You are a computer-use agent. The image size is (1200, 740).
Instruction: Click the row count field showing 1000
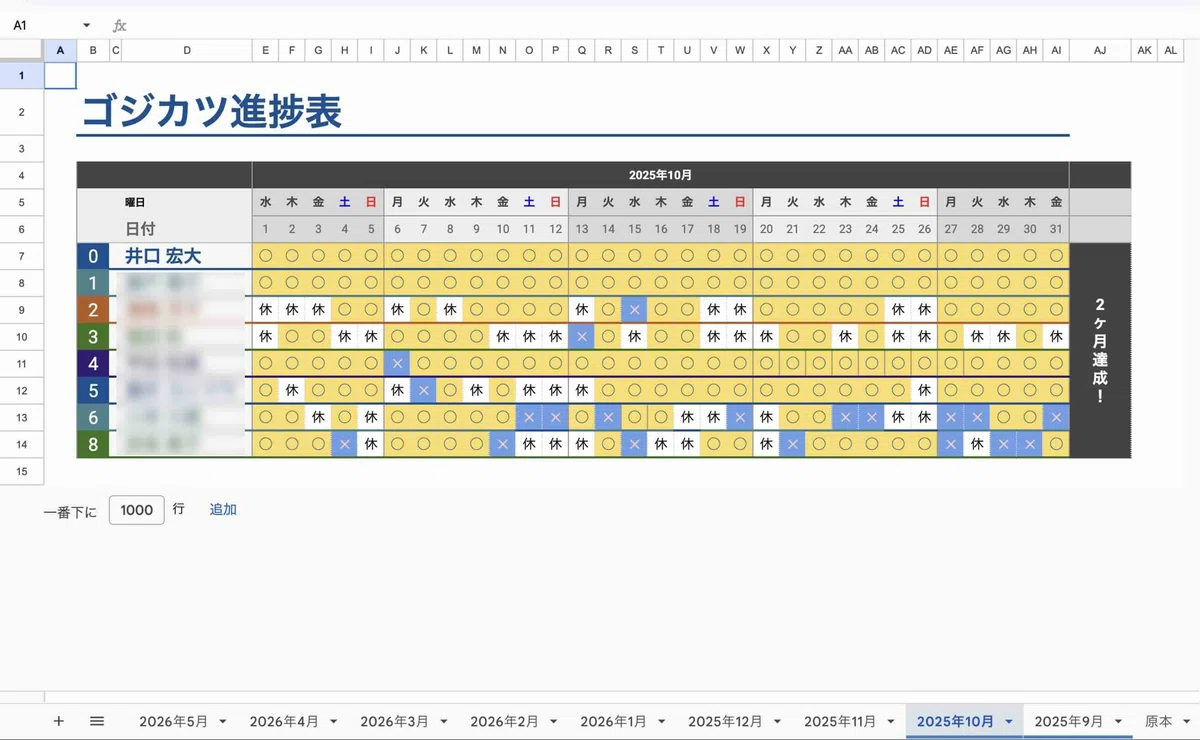pyautogui.click(x=136, y=510)
